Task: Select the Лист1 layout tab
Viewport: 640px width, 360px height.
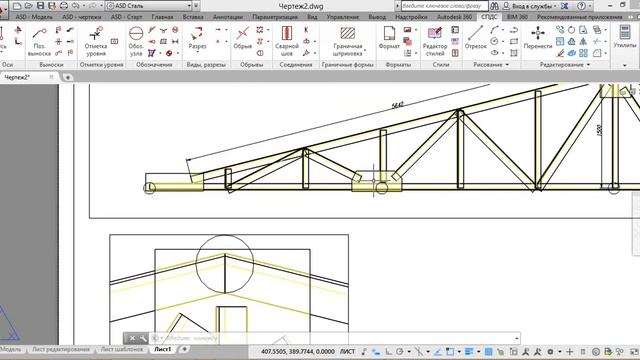Action: 162,350
